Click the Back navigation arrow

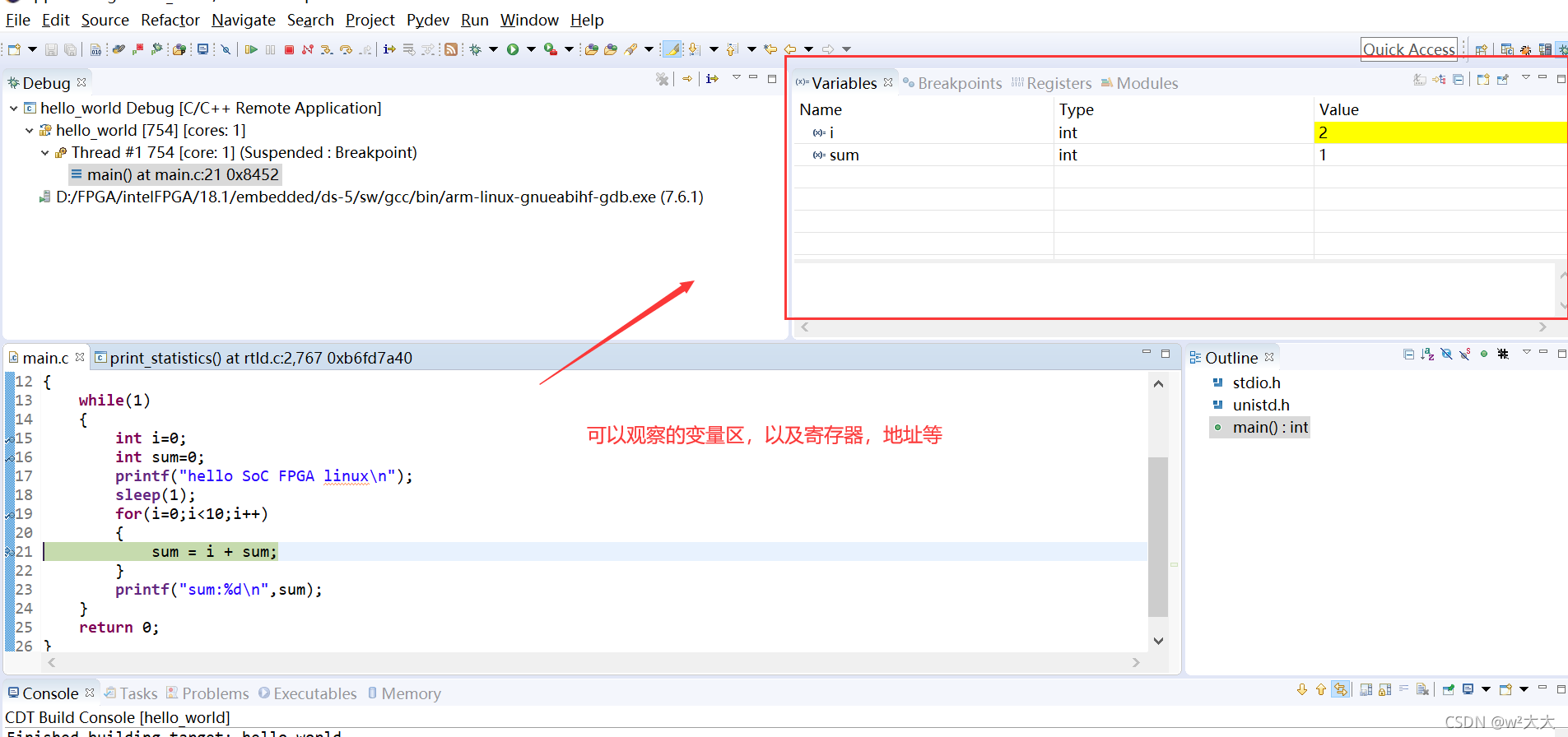click(790, 49)
